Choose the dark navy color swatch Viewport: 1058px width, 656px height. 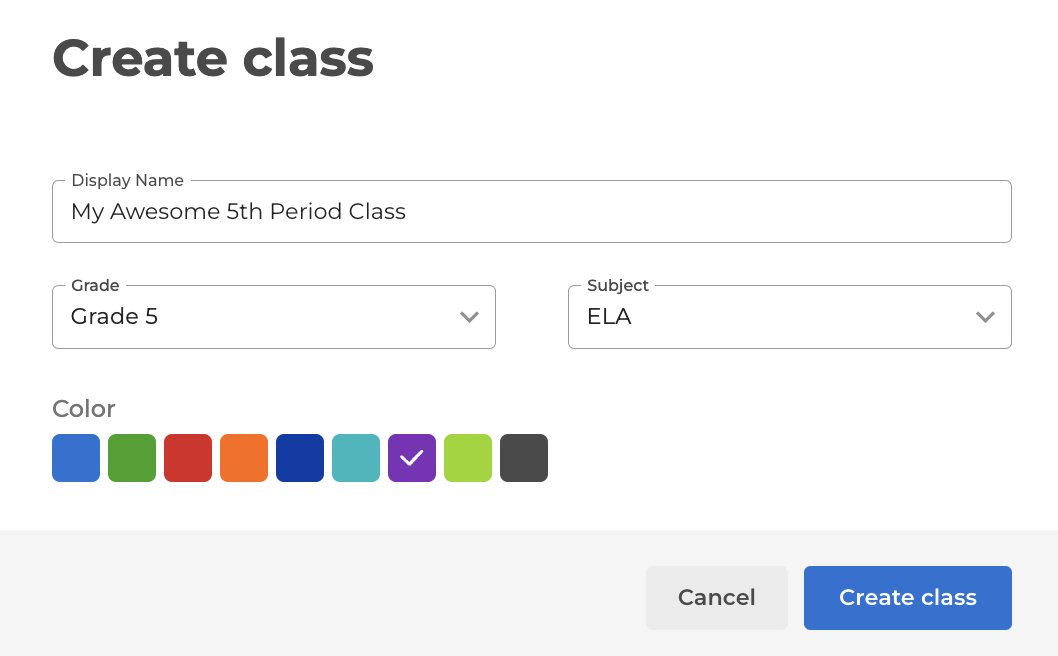(x=300, y=458)
